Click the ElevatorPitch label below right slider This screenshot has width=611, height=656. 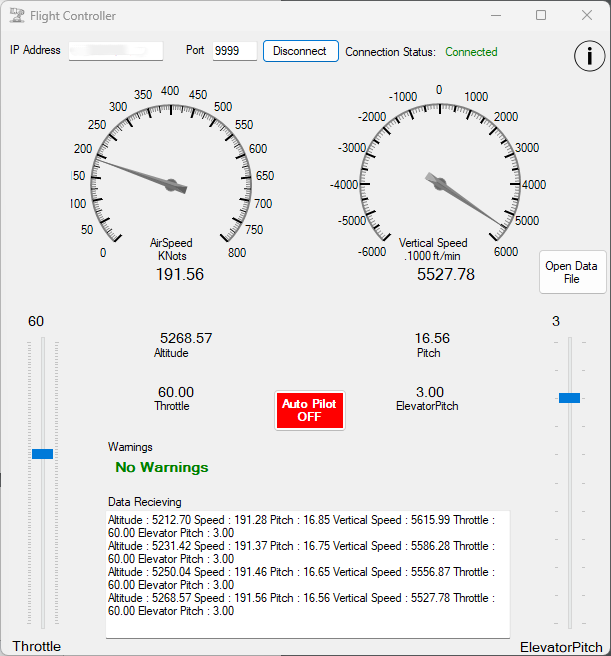pyautogui.click(x=561, y=647)
